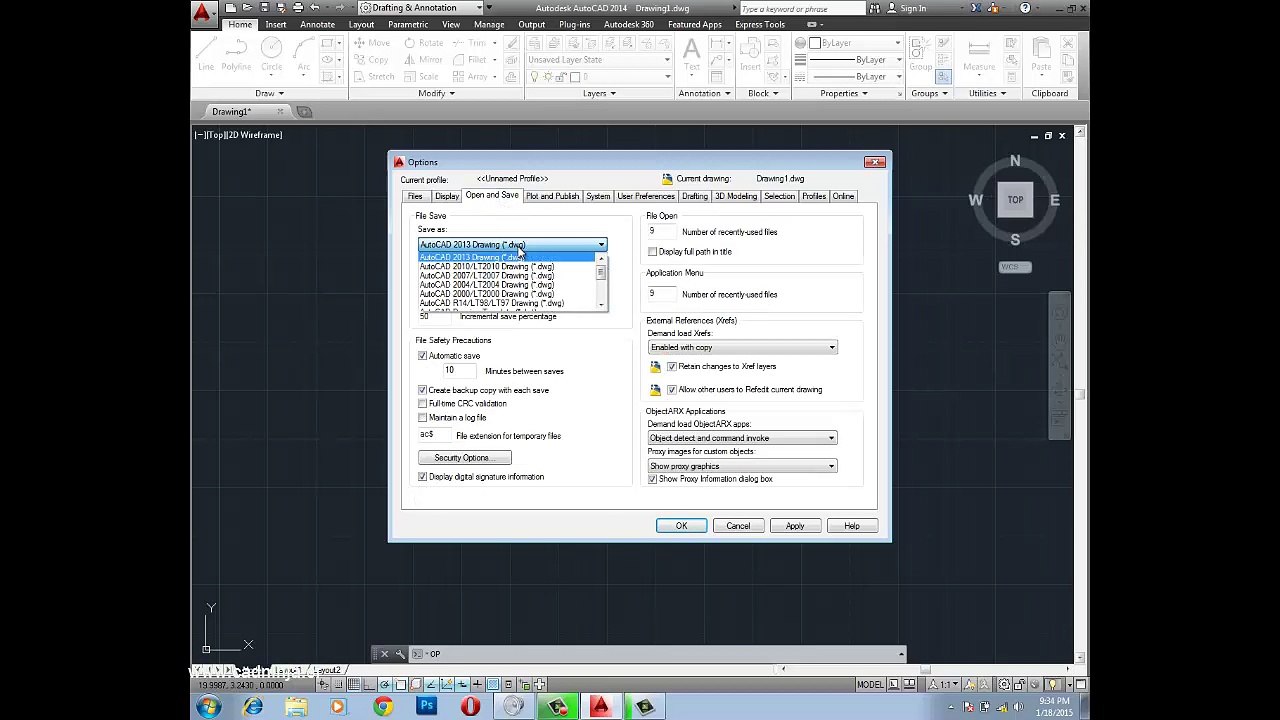Expand the Modify panel flyout
Viewport: 1280px width, 720px height.
coord(436,94)
